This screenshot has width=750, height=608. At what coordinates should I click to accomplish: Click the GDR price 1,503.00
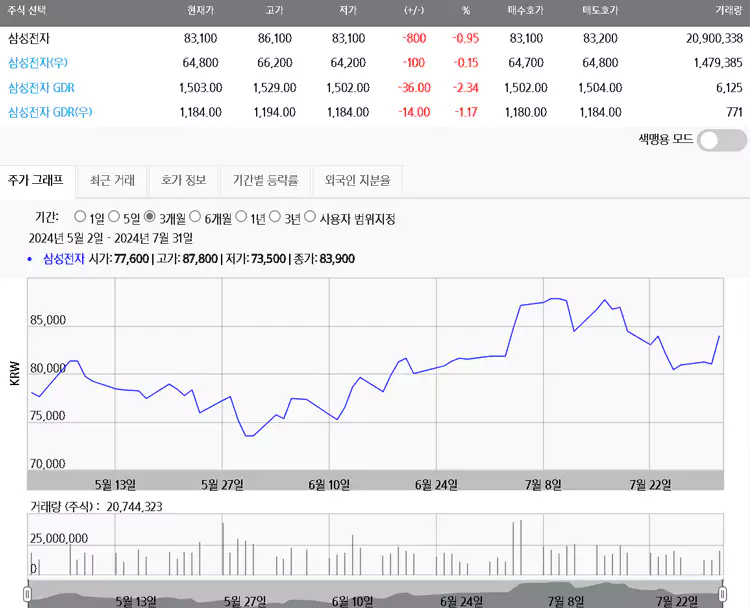200,88
